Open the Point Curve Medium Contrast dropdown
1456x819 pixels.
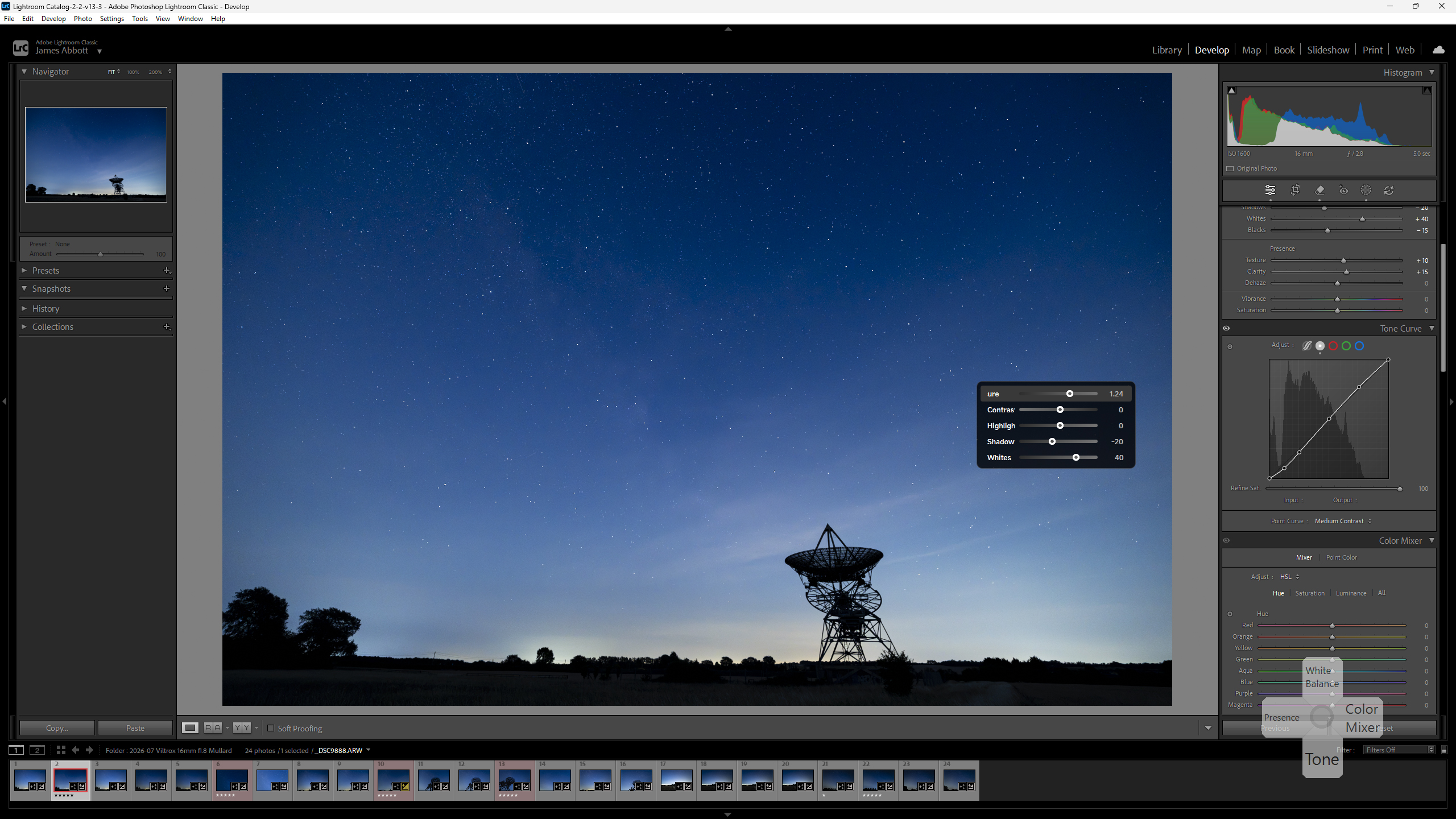1343,521
